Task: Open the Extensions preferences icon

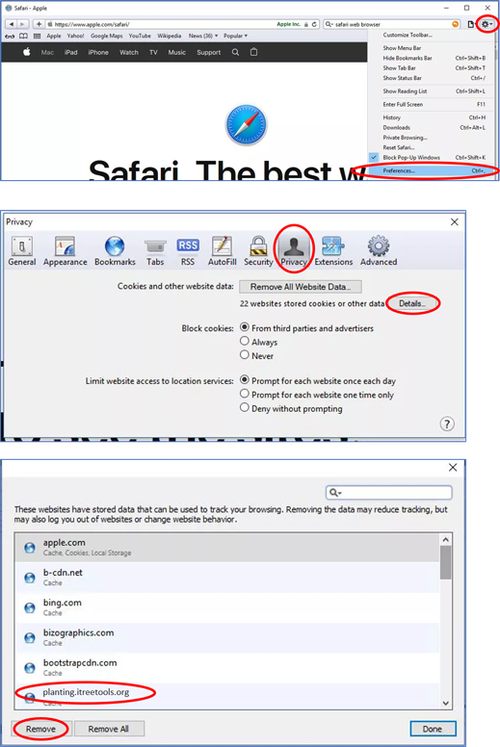Action: 333,251
